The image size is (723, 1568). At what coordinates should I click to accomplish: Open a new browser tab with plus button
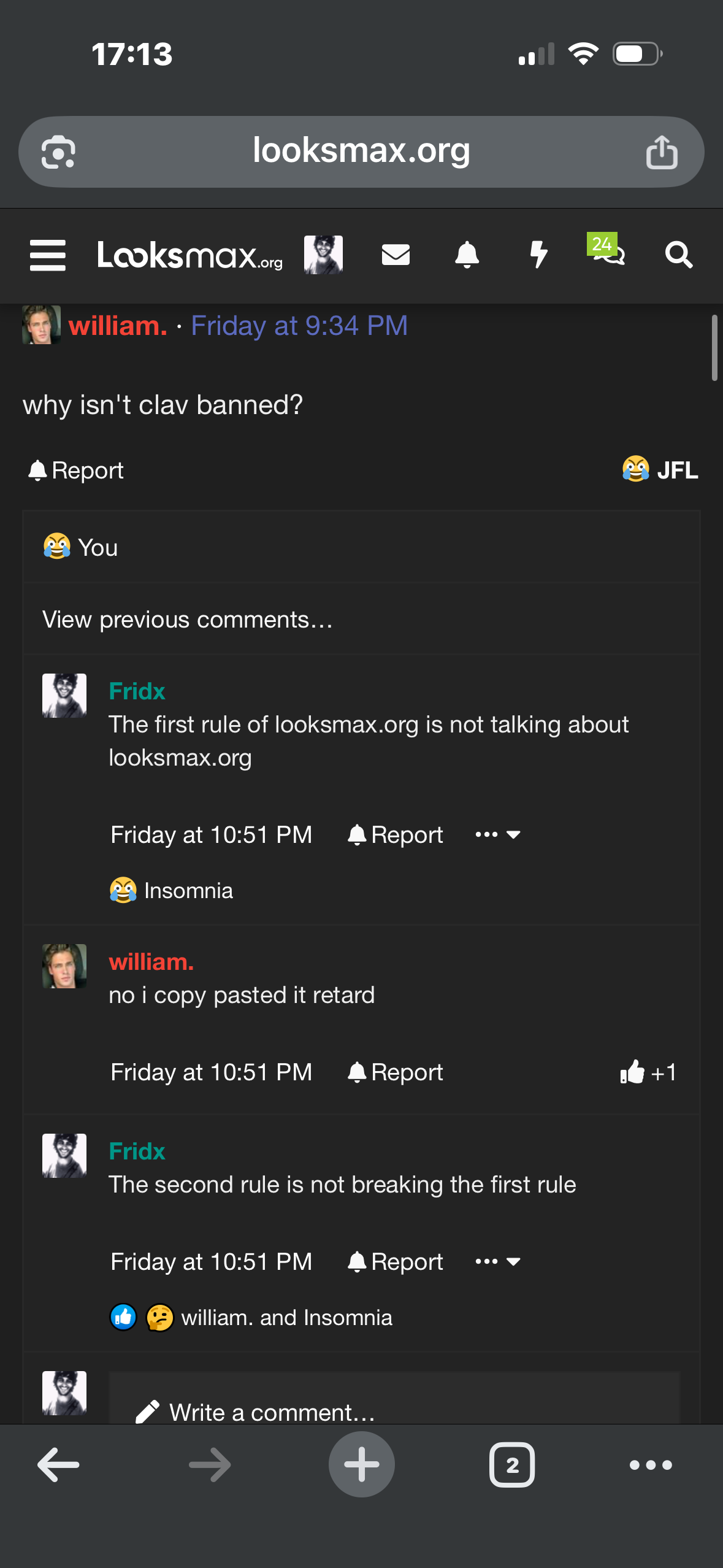pos(362,1465)
